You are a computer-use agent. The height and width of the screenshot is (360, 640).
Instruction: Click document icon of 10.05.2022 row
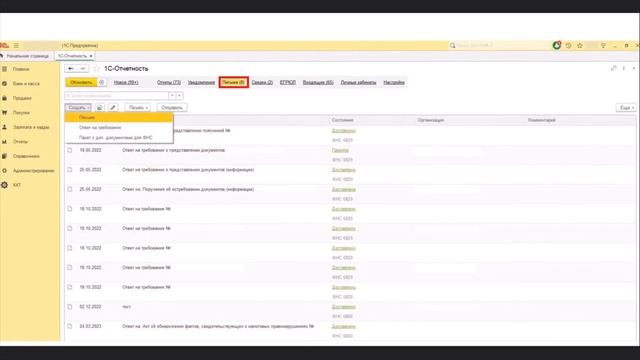[70, 150]
